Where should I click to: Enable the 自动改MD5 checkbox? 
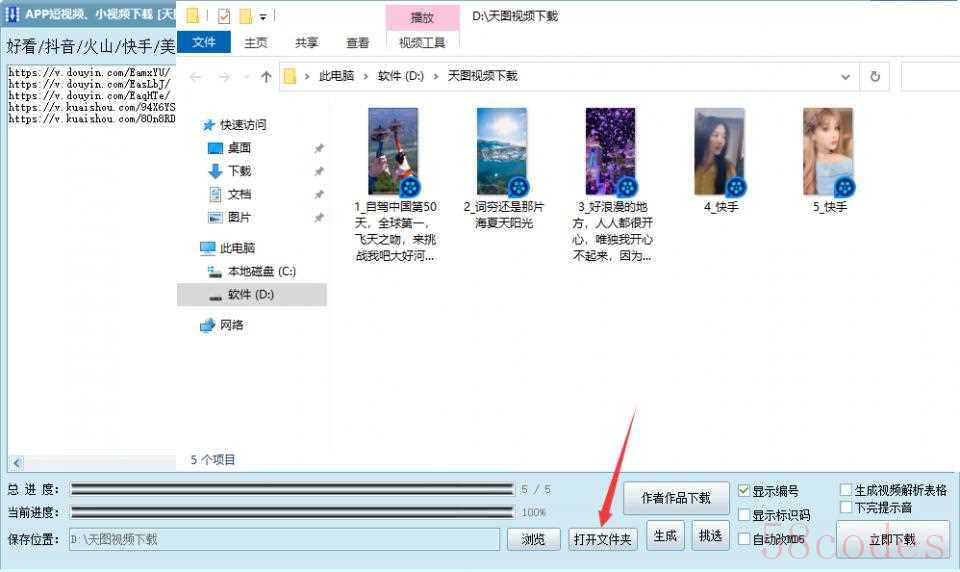pyautogui.click(x=744, y=539)
